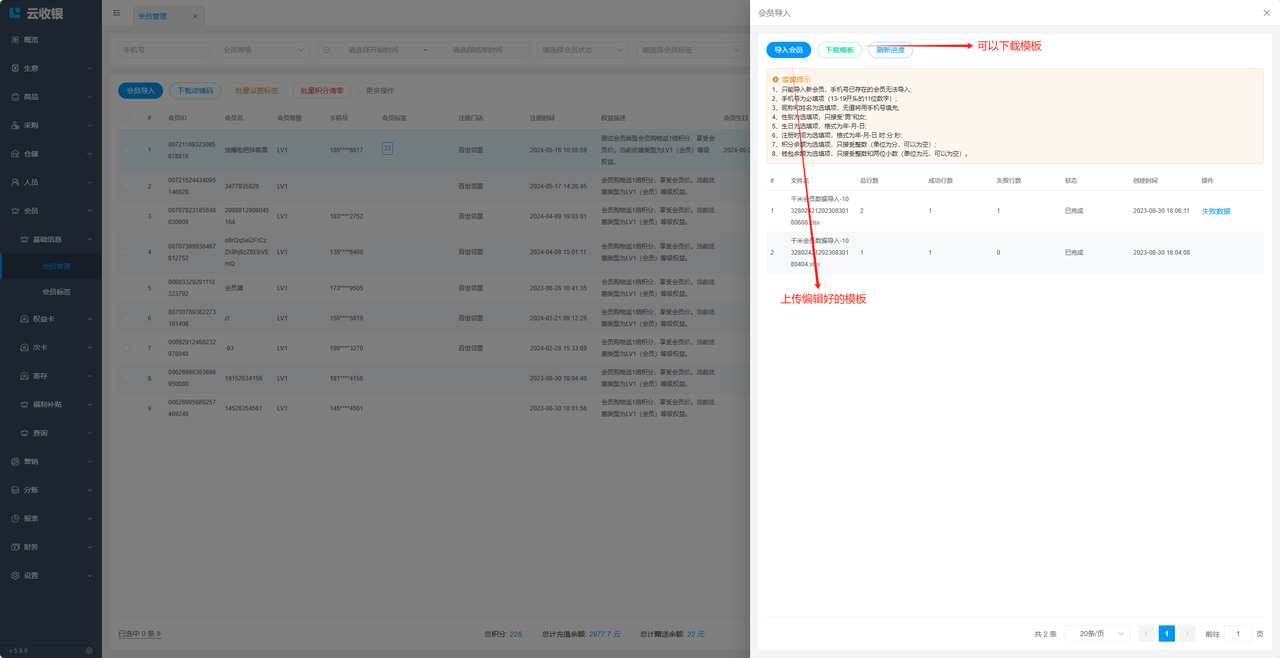Close the 会员导入 drawer panel
Image resolution: width=1280 pixels, height=658 pixels.
point(1267,13)
